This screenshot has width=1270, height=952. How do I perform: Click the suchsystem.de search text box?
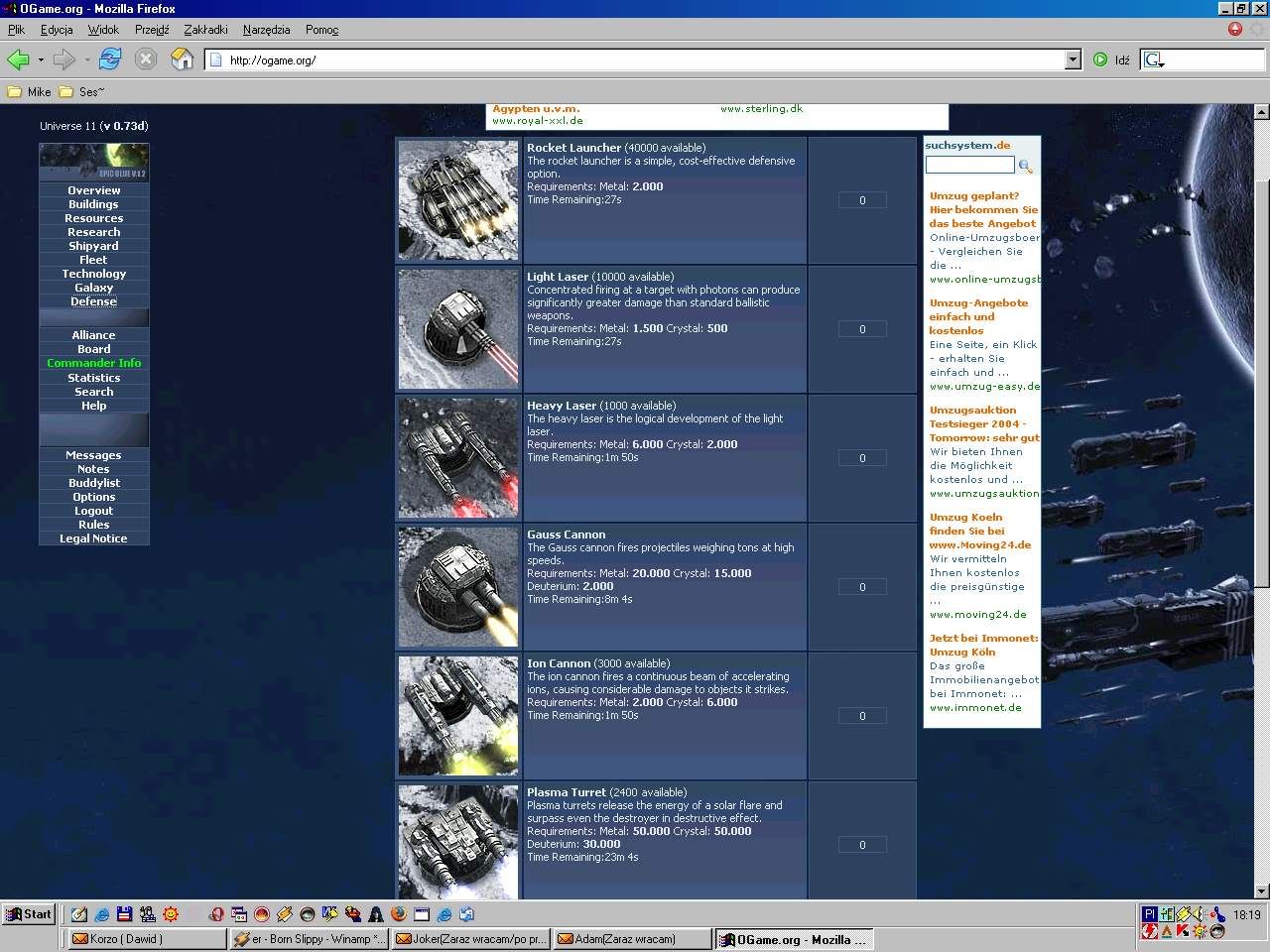pyautogui.click(x=970, y=165)
